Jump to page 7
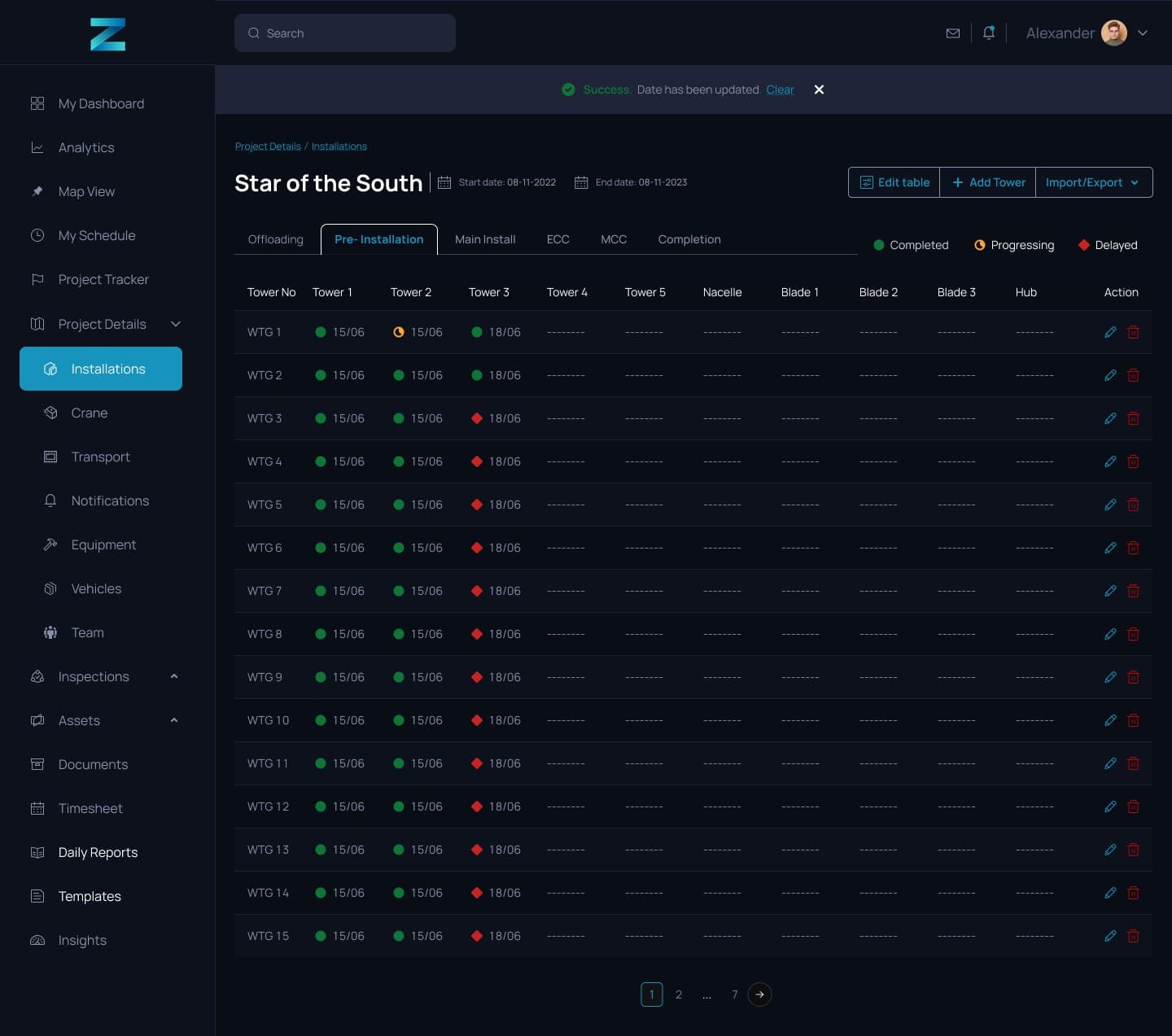Image resolution: width=1172 pixels, height=1036 pixels. coord(734,994)
